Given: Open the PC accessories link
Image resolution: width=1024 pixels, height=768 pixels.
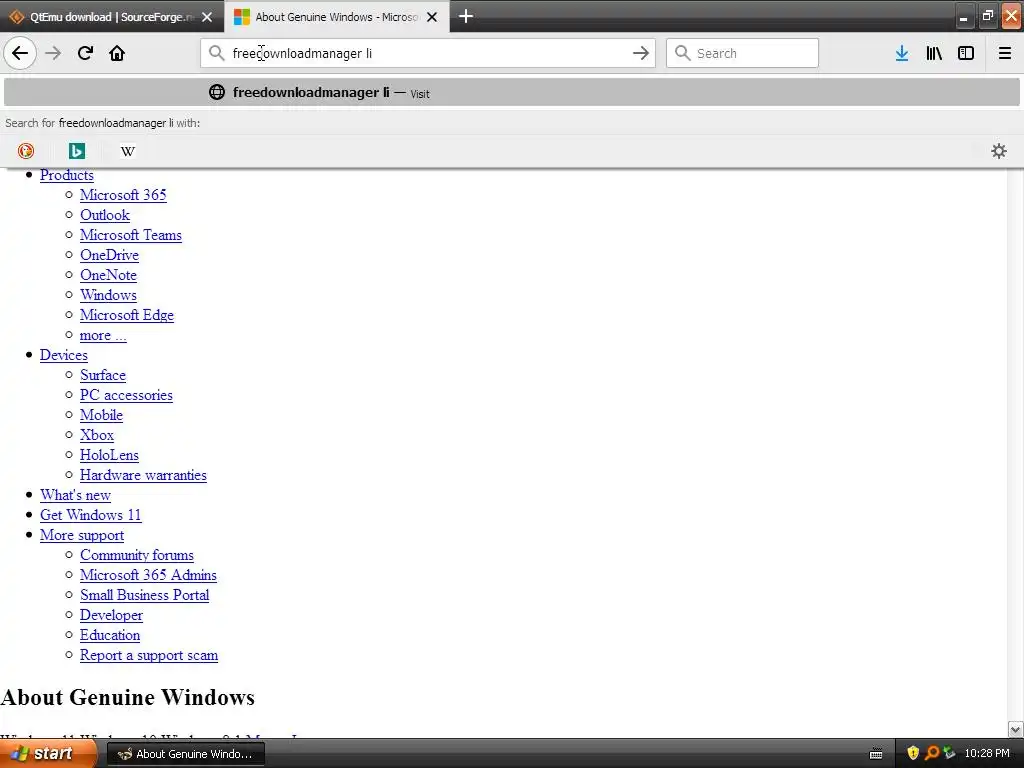Looking at the screenshot, I should 126,395.
